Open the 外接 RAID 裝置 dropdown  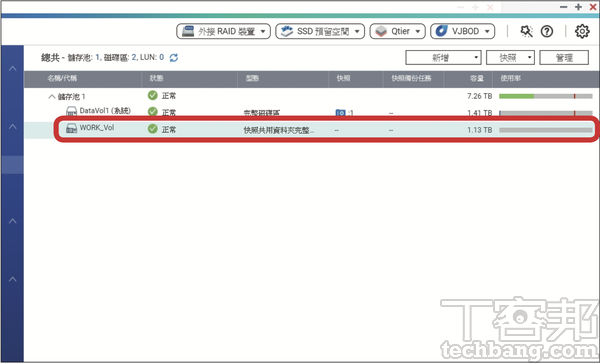(223, 31)
